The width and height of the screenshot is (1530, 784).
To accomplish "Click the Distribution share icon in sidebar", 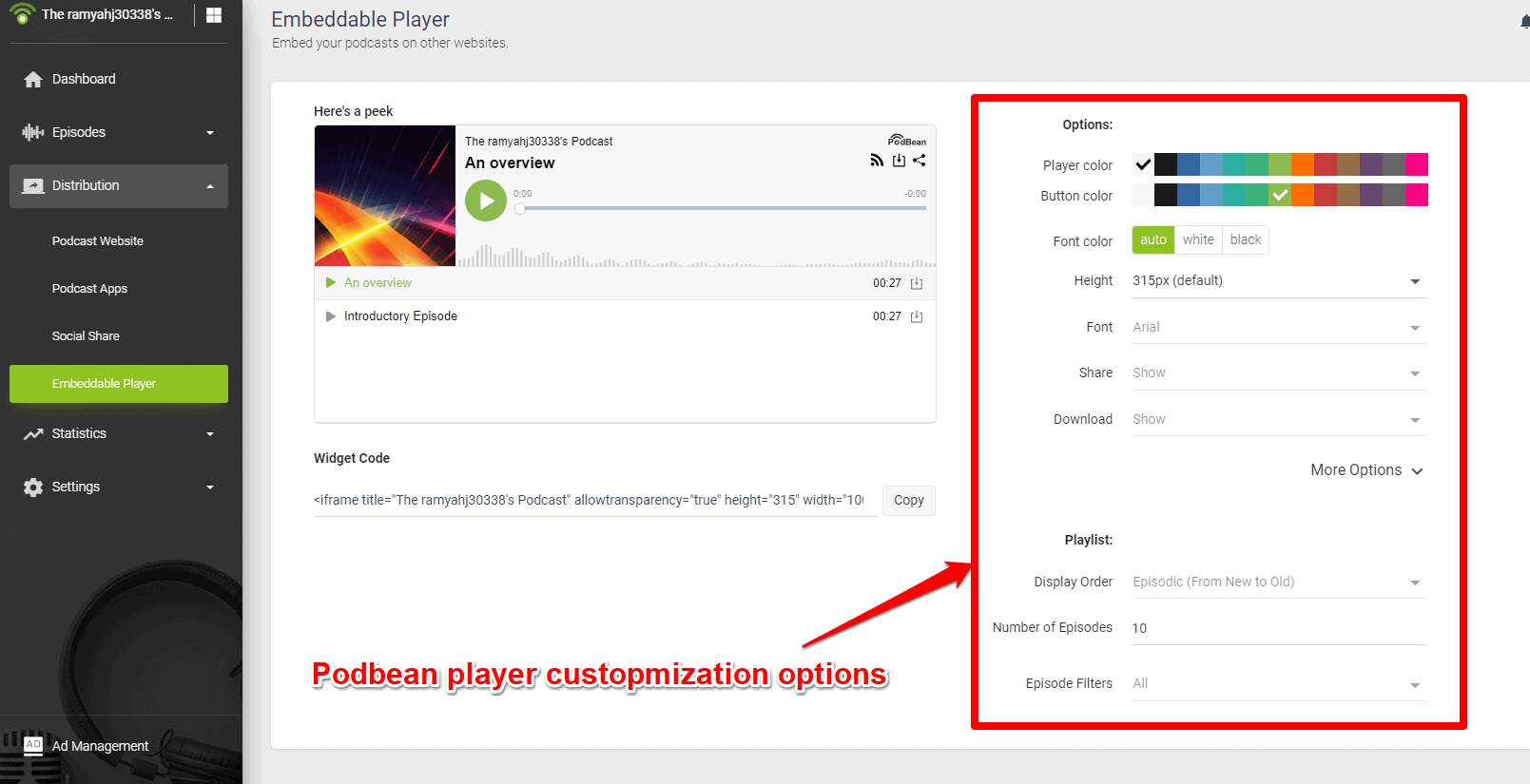I will pos(33,186).
